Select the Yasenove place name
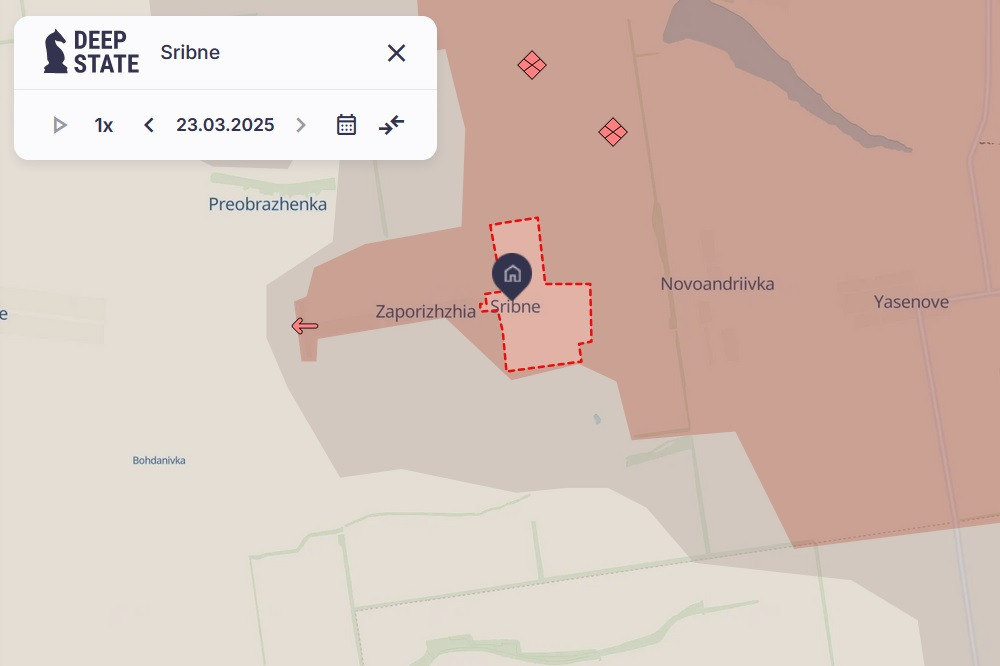The image size is (1000, 666). click(911, 301)
